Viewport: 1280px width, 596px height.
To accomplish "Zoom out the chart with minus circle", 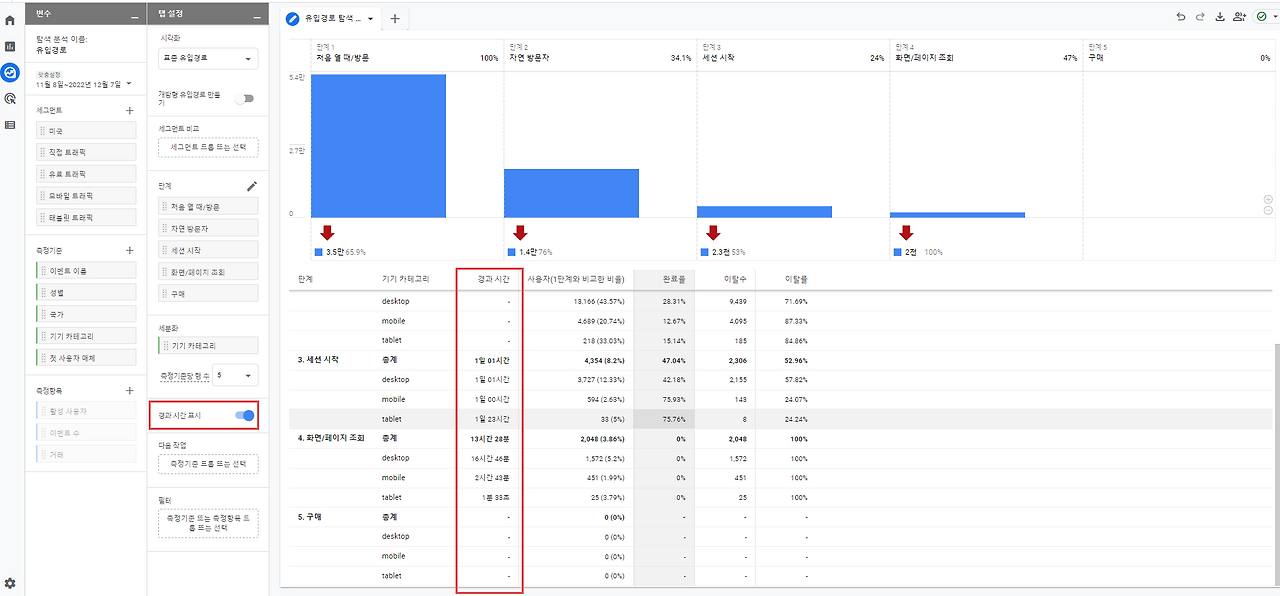I will tap(1269, 210).
